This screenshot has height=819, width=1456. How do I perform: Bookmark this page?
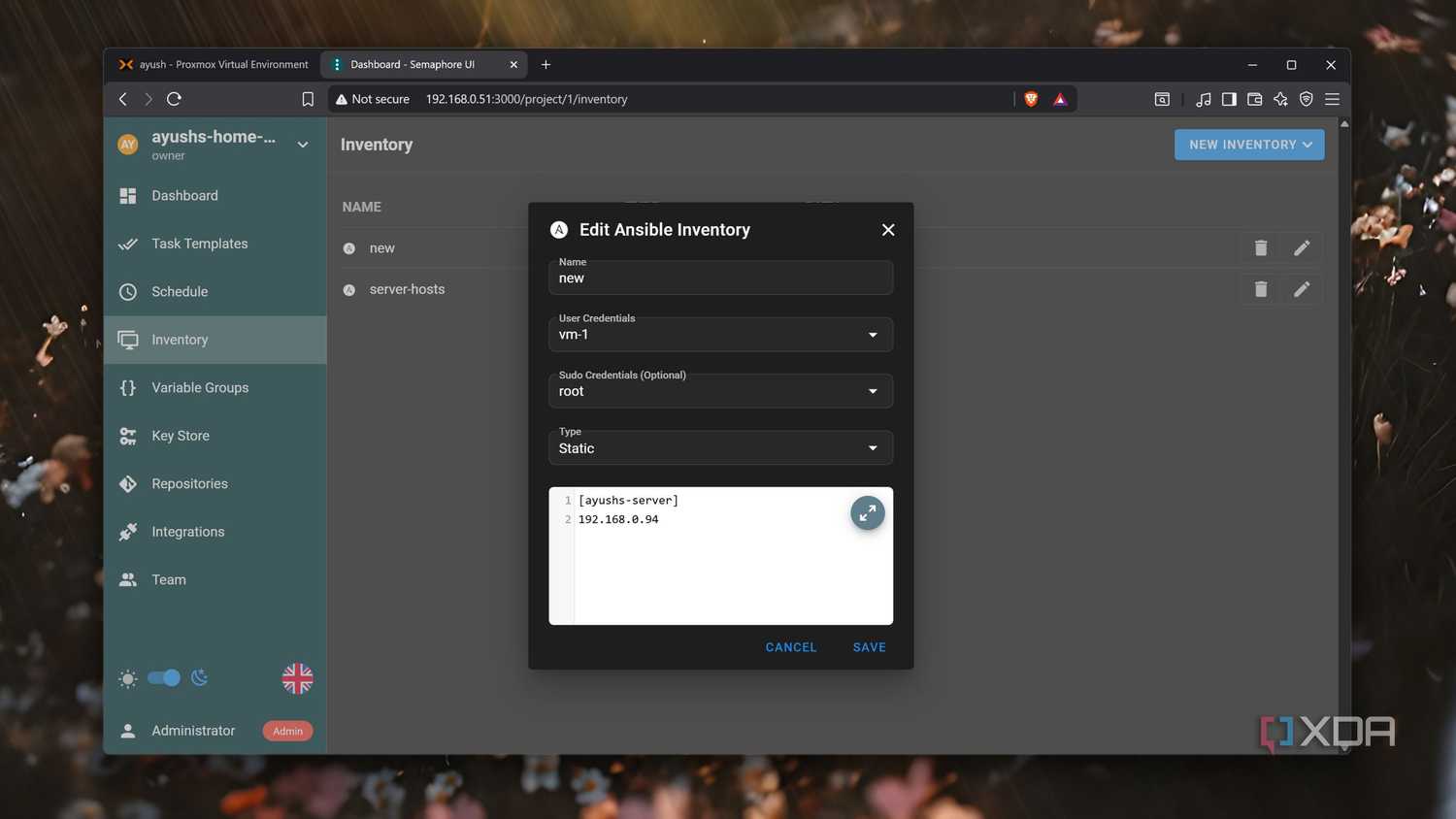coord(308,99)
